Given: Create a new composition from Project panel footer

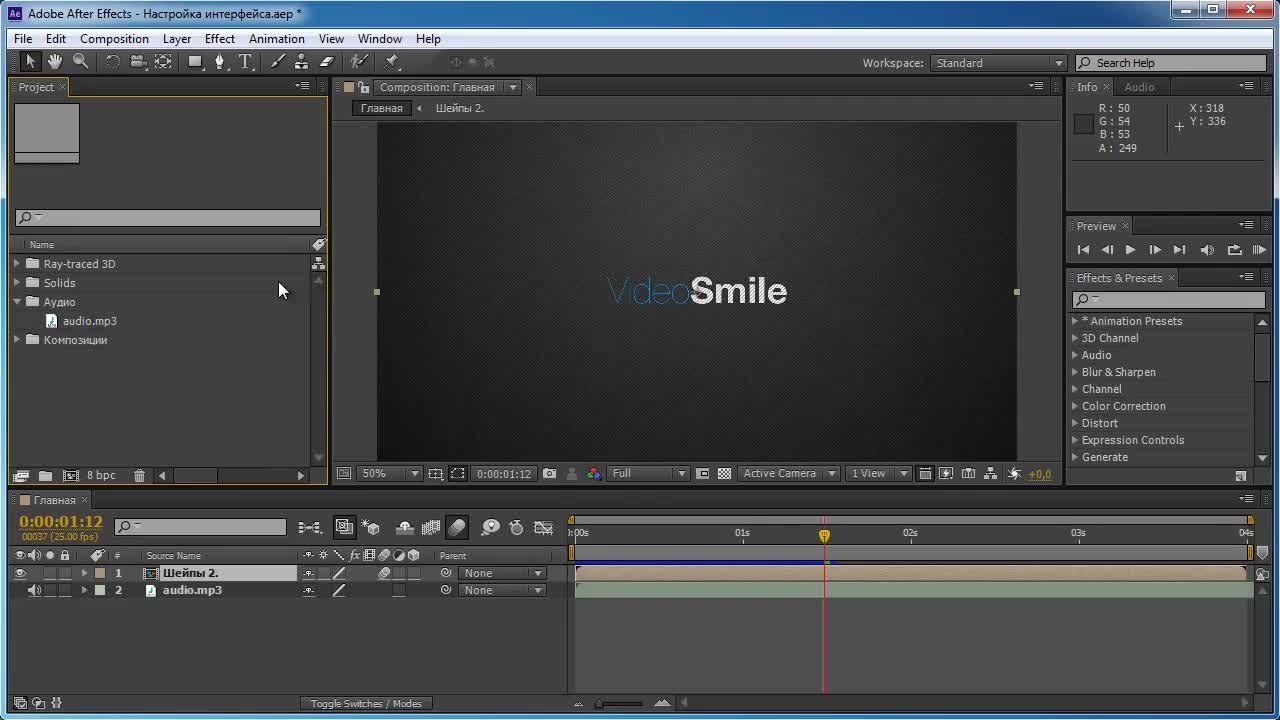Looking at the screenshot, I should click(x=71, y=476).
